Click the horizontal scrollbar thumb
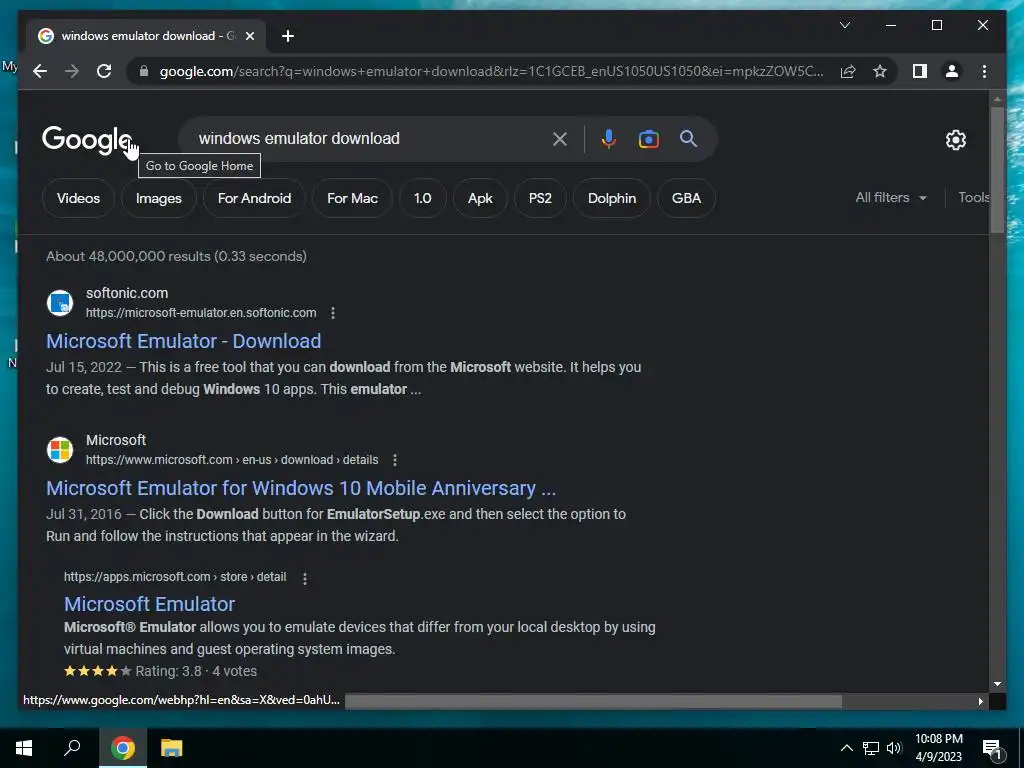 [593, 701]
